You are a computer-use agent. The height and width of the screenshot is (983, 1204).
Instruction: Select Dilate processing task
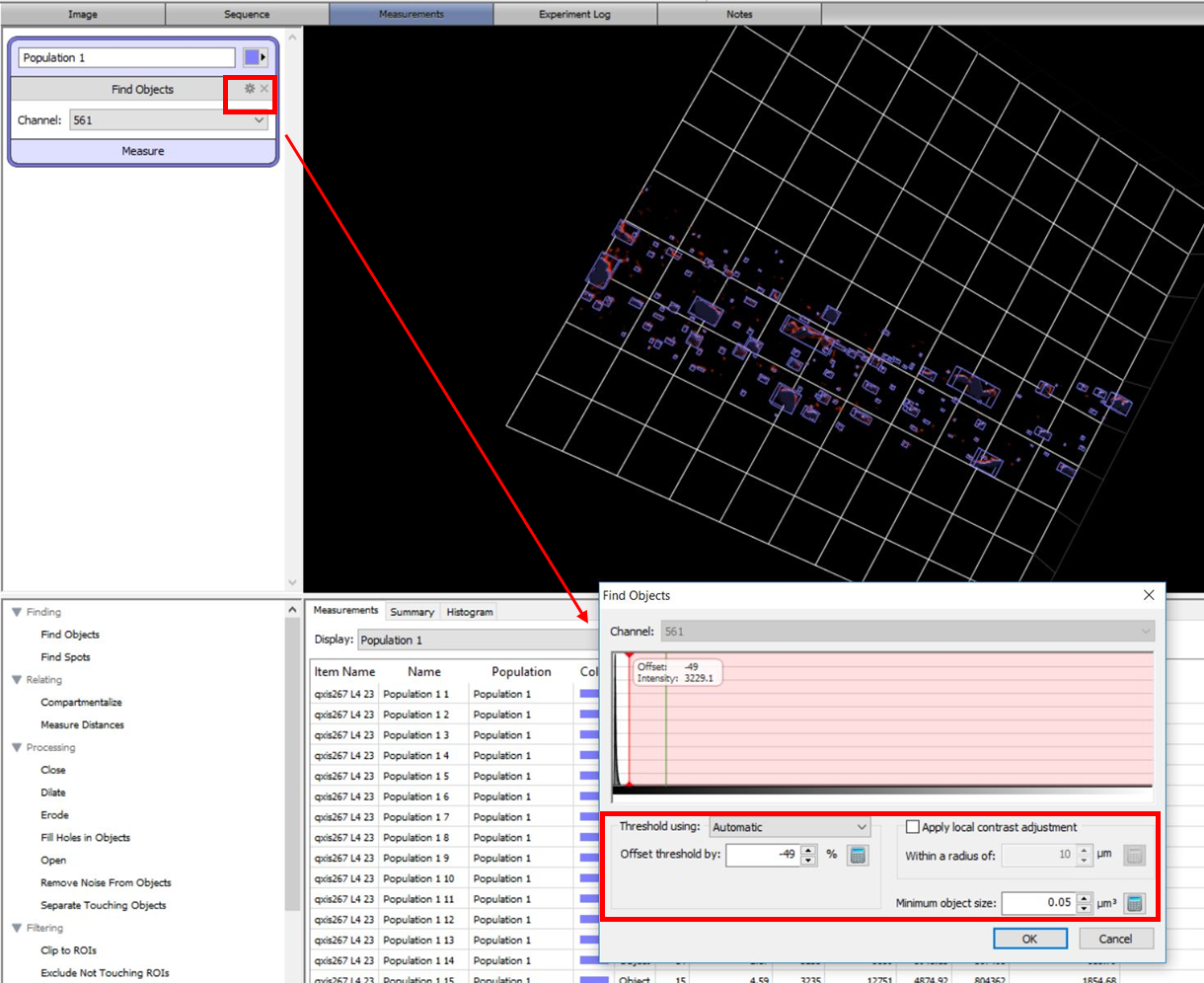[53, 793]
